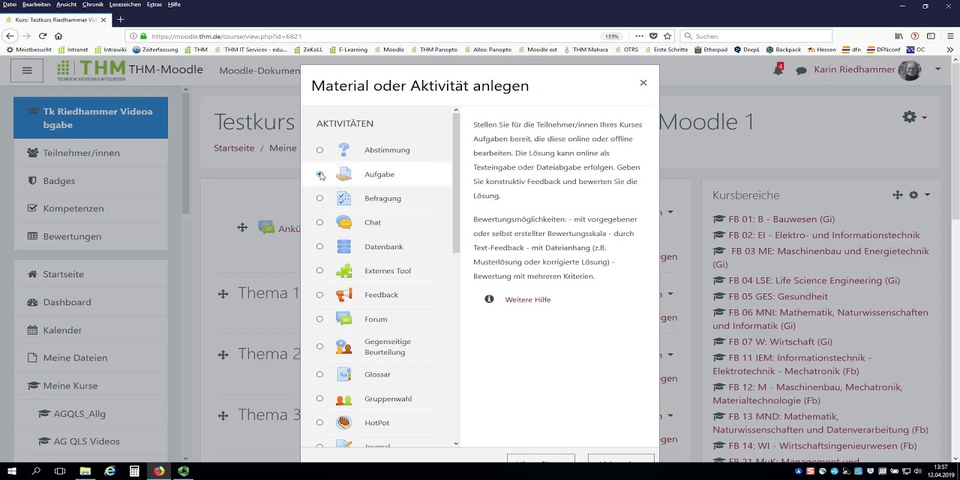The image size is (960, 480).
Task: Open FB 05 GES: Gesundheit category
Action: coord(778,297)
